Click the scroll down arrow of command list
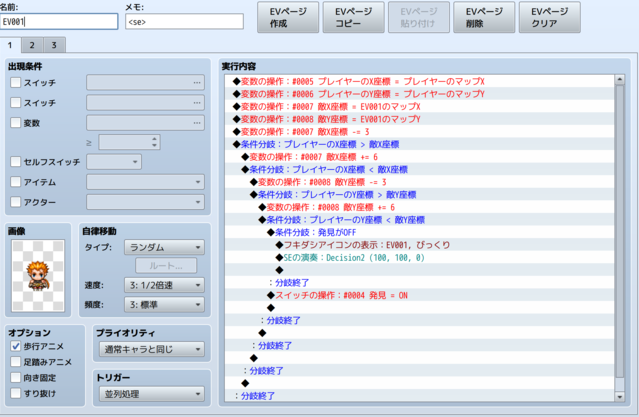This screenshot has height=417, width=639. pyautogui.click(x=620, y=396)
